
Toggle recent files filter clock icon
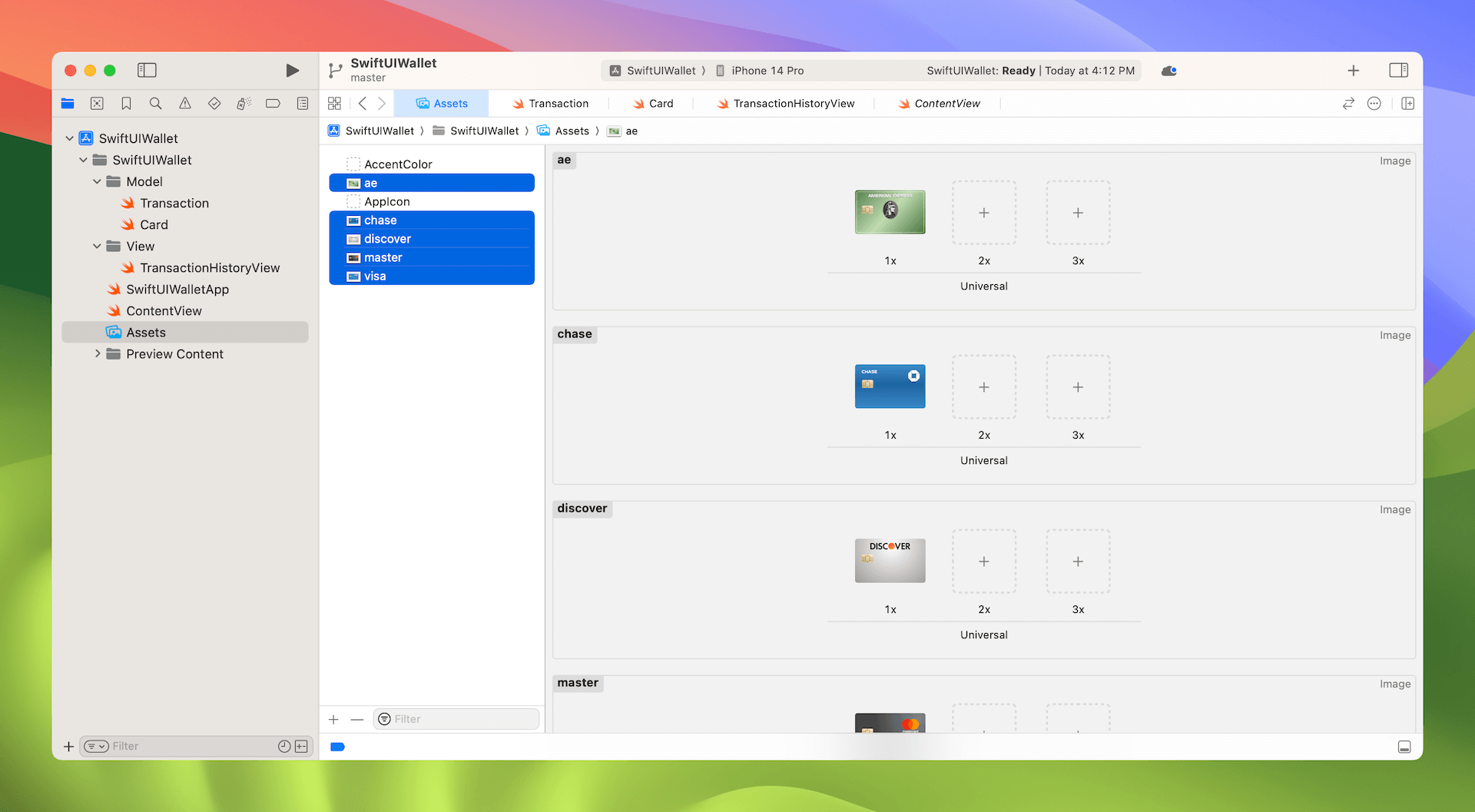[283, 746]
